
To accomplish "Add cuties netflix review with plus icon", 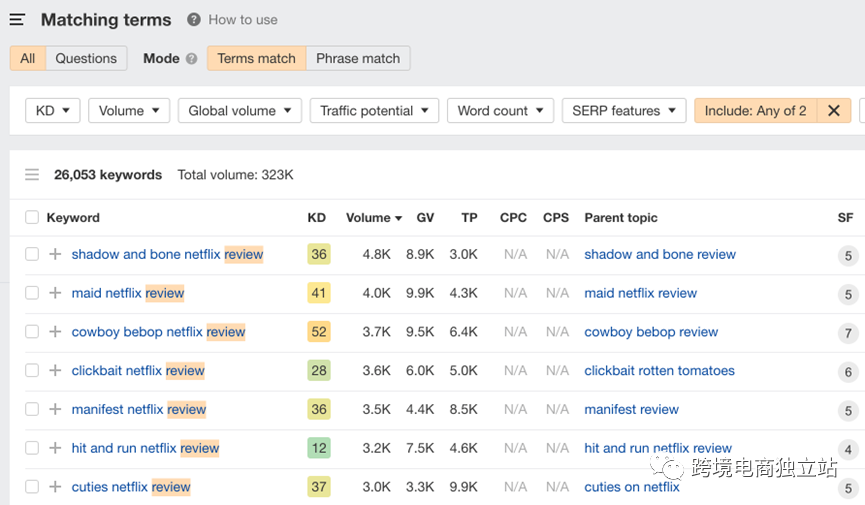I will tap(55, 487).
